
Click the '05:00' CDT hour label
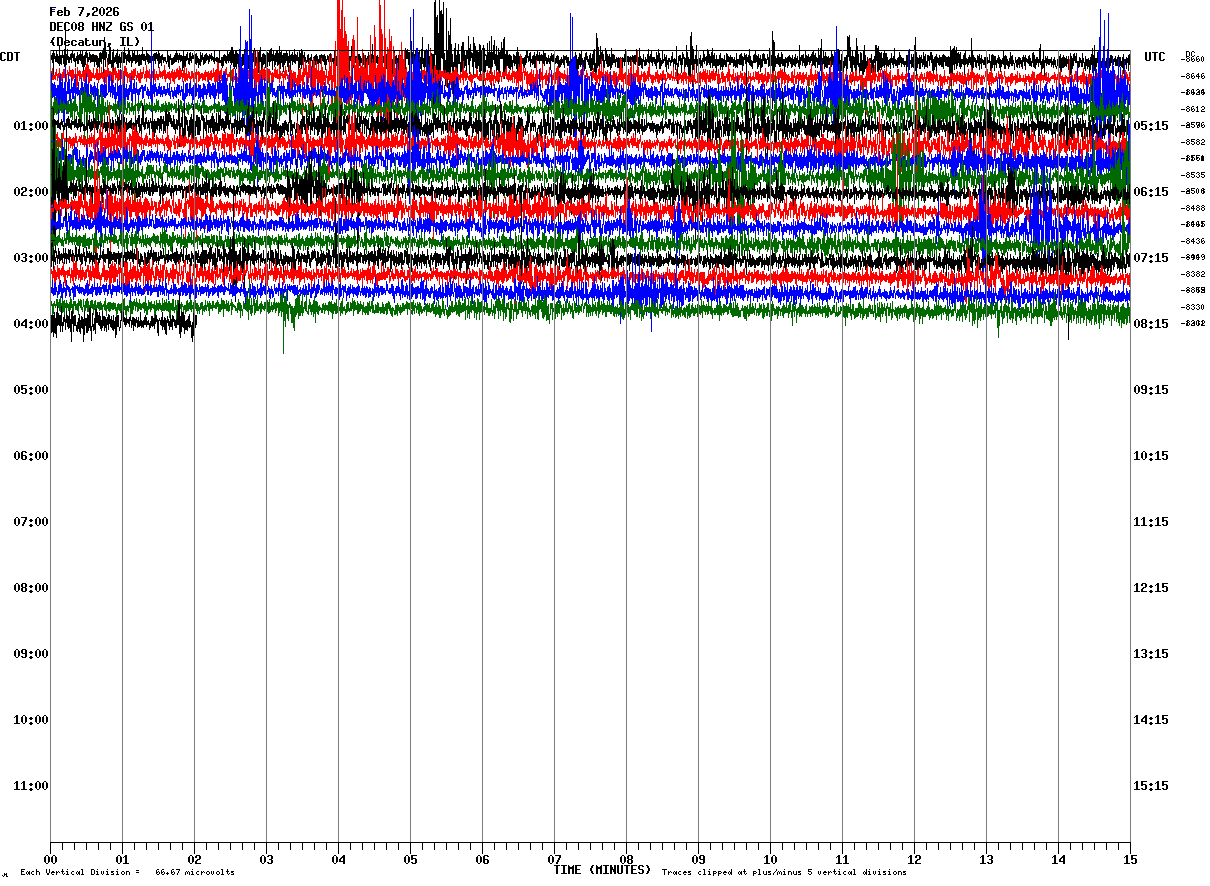click(31, 390)
